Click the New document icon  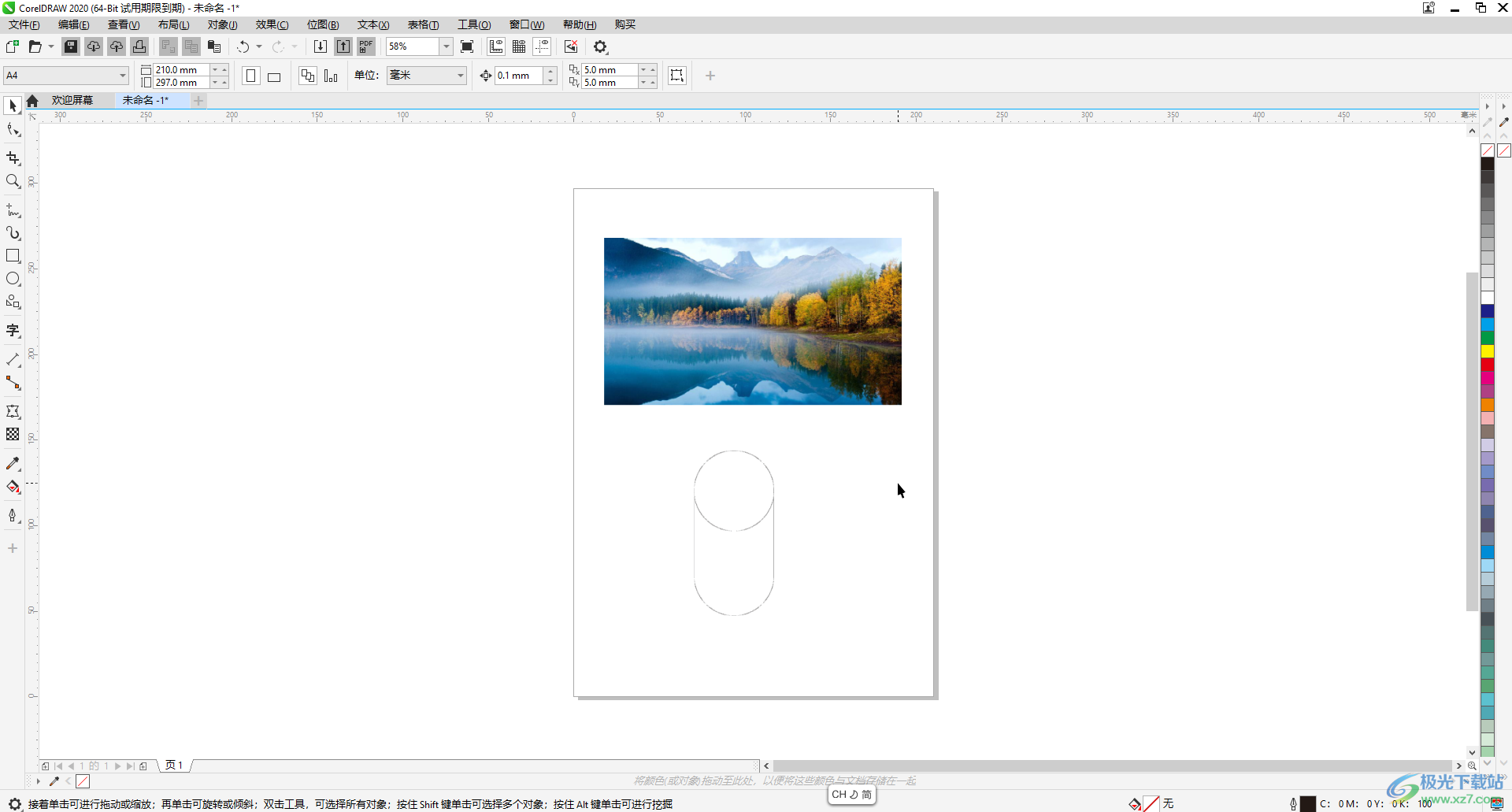coord(13,46)
